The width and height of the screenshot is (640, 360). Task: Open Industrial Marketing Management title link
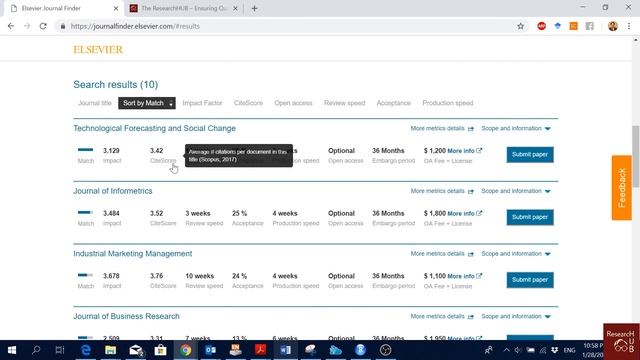[133, 253]
